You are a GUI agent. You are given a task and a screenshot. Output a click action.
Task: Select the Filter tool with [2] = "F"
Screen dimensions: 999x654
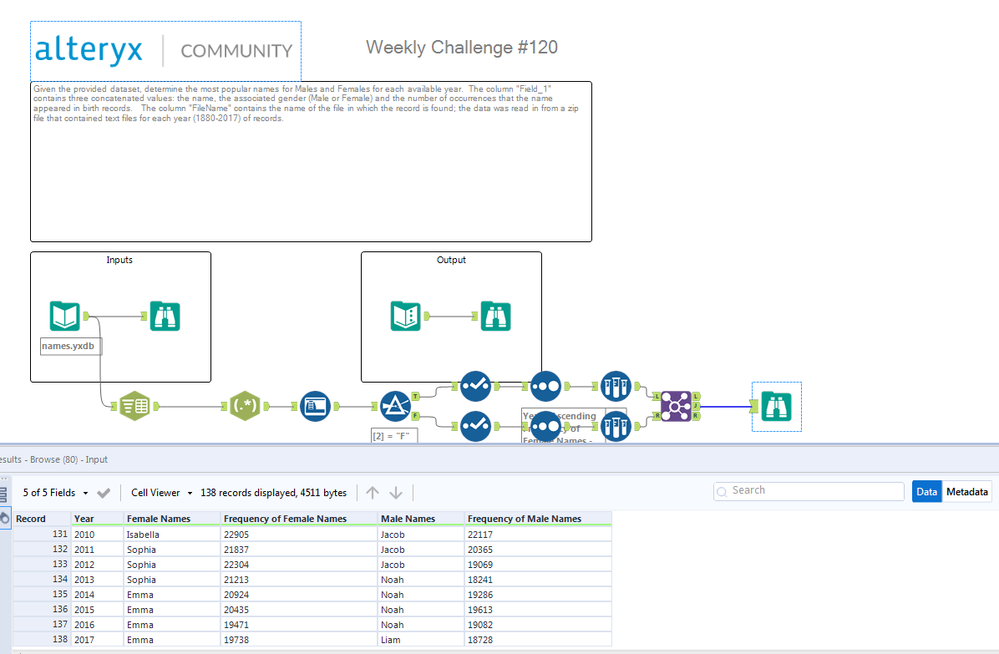click(x=395, y=405)
